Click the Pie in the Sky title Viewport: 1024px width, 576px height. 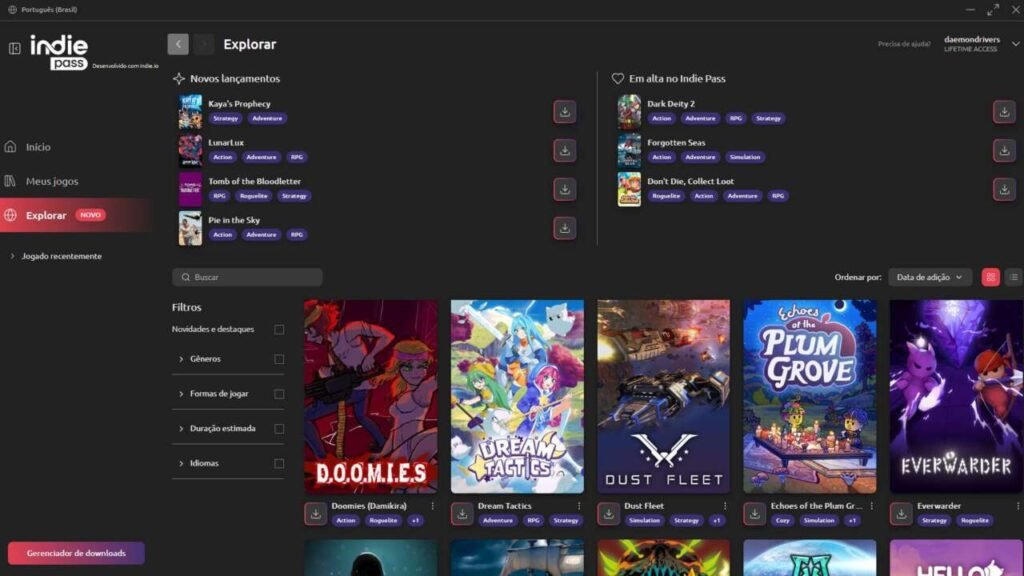point(234,220)
